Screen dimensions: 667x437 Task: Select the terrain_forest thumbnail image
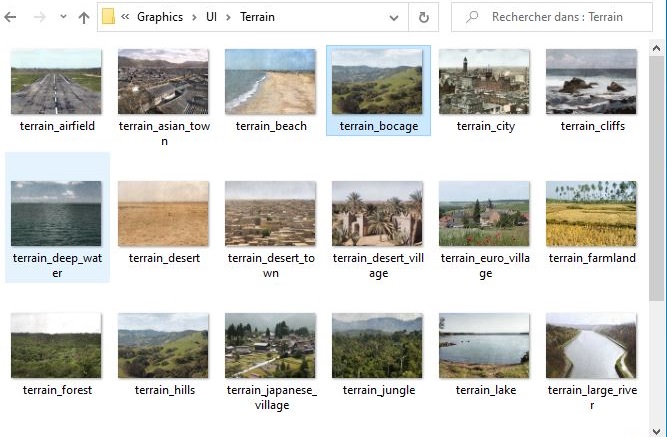[x=56, y=346]
